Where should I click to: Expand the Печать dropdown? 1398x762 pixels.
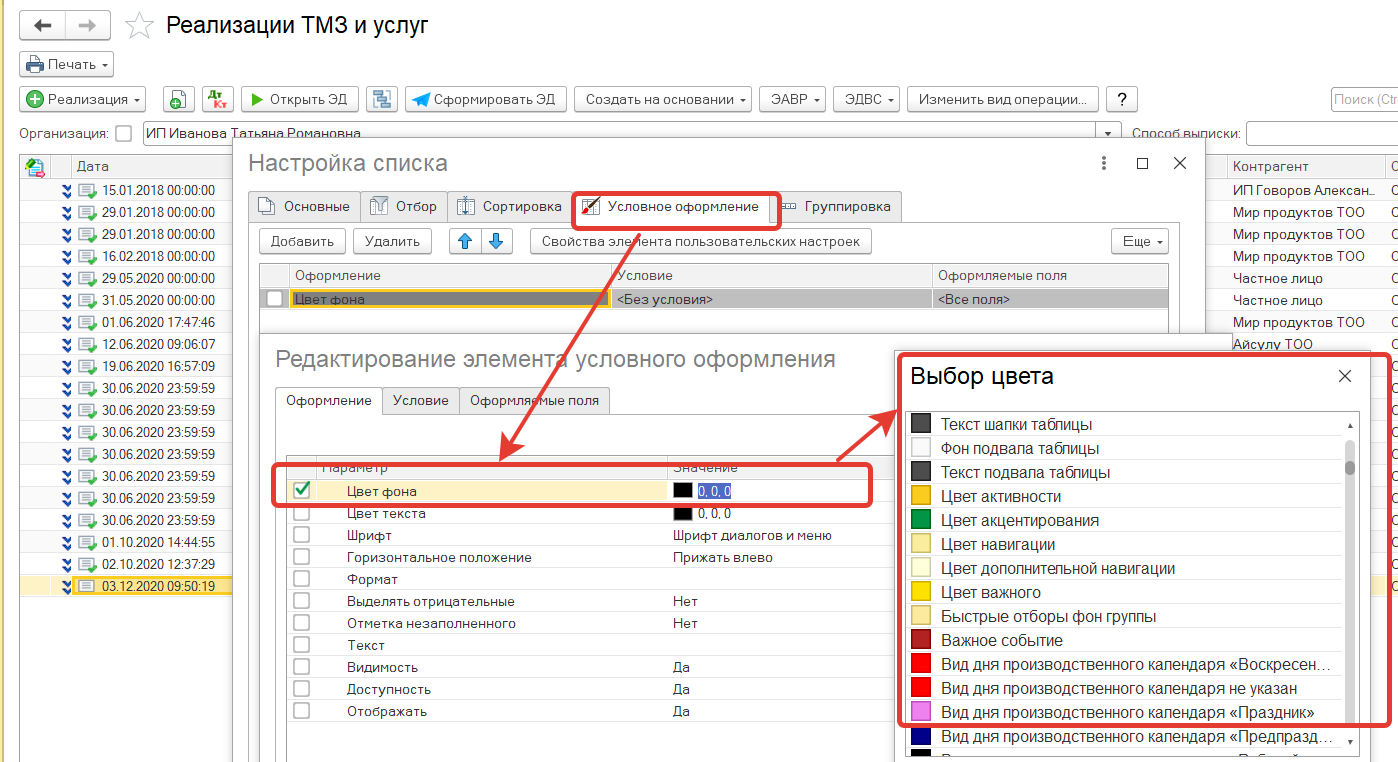(x=66, y=64)
